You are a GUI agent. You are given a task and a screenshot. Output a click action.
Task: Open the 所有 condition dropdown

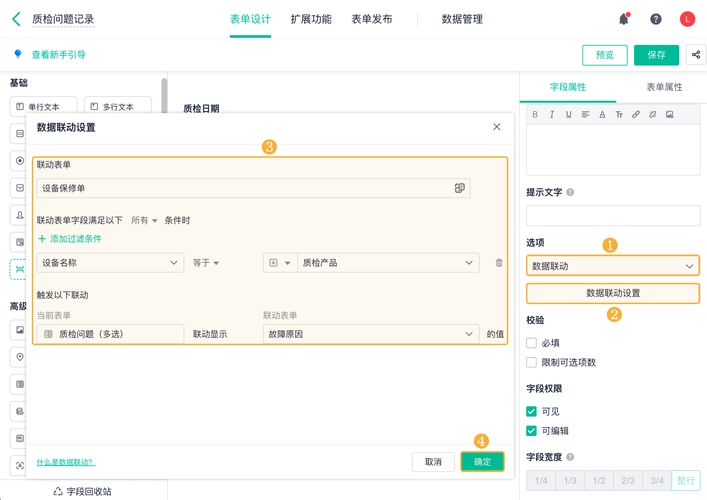[144, 220]
